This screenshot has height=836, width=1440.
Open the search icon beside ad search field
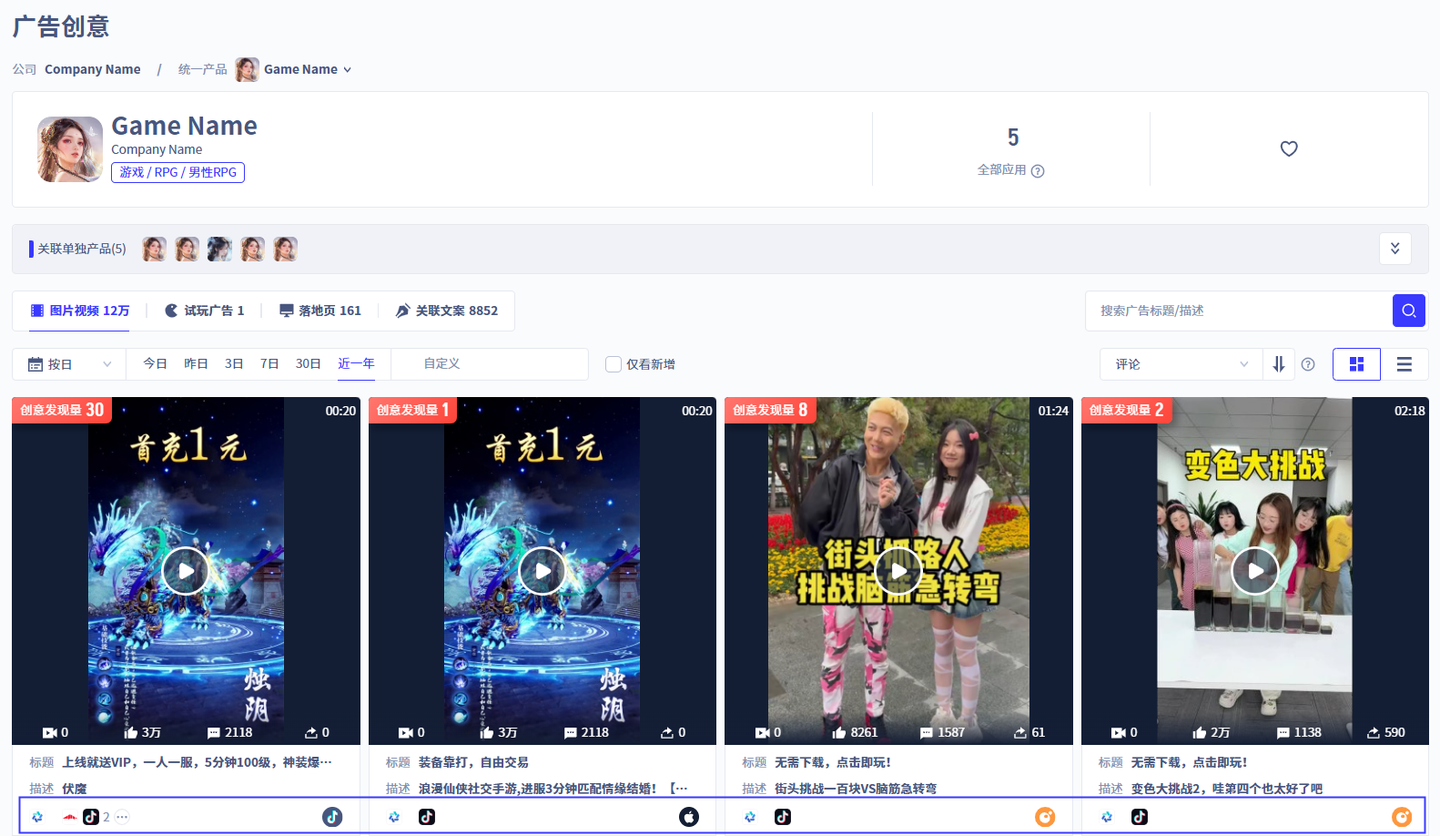coord(1408,313)
